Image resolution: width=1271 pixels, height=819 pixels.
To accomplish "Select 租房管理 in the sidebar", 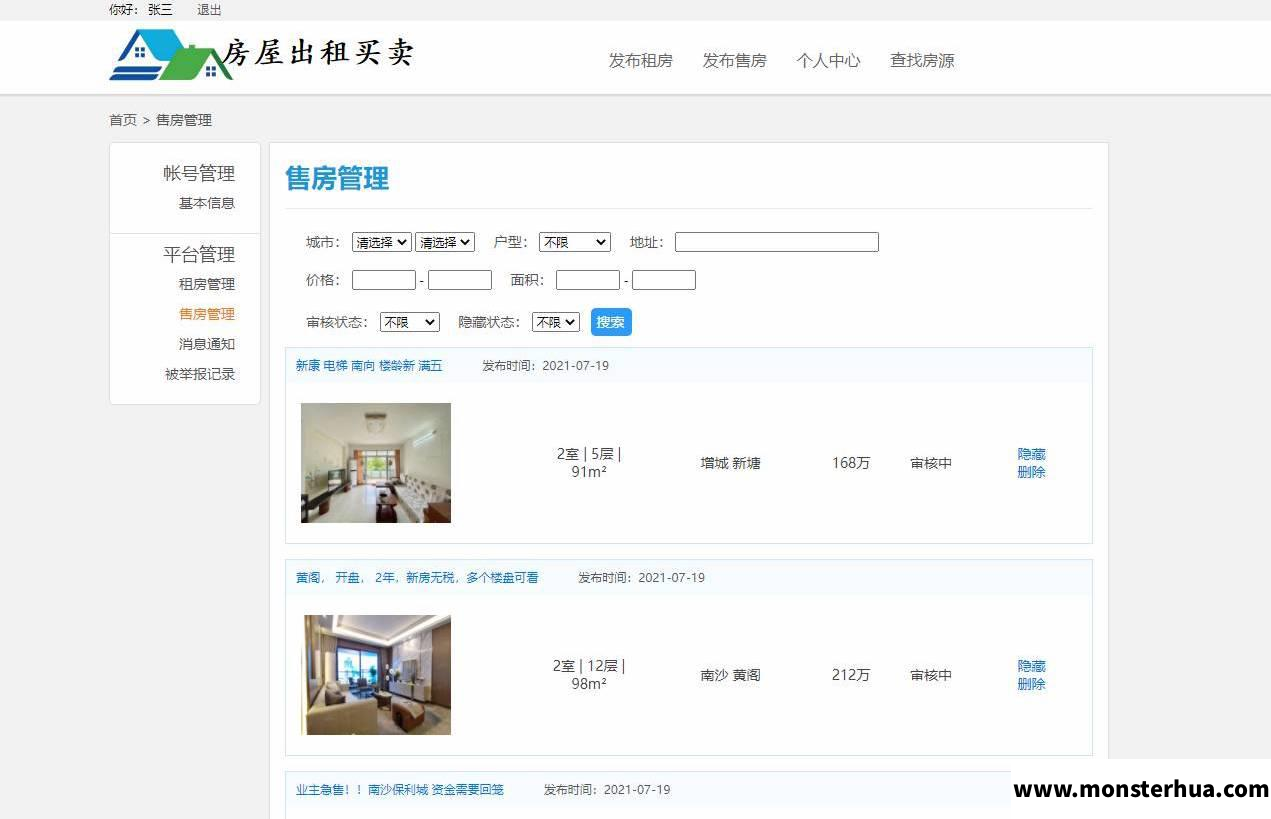I will pos(207,284).
